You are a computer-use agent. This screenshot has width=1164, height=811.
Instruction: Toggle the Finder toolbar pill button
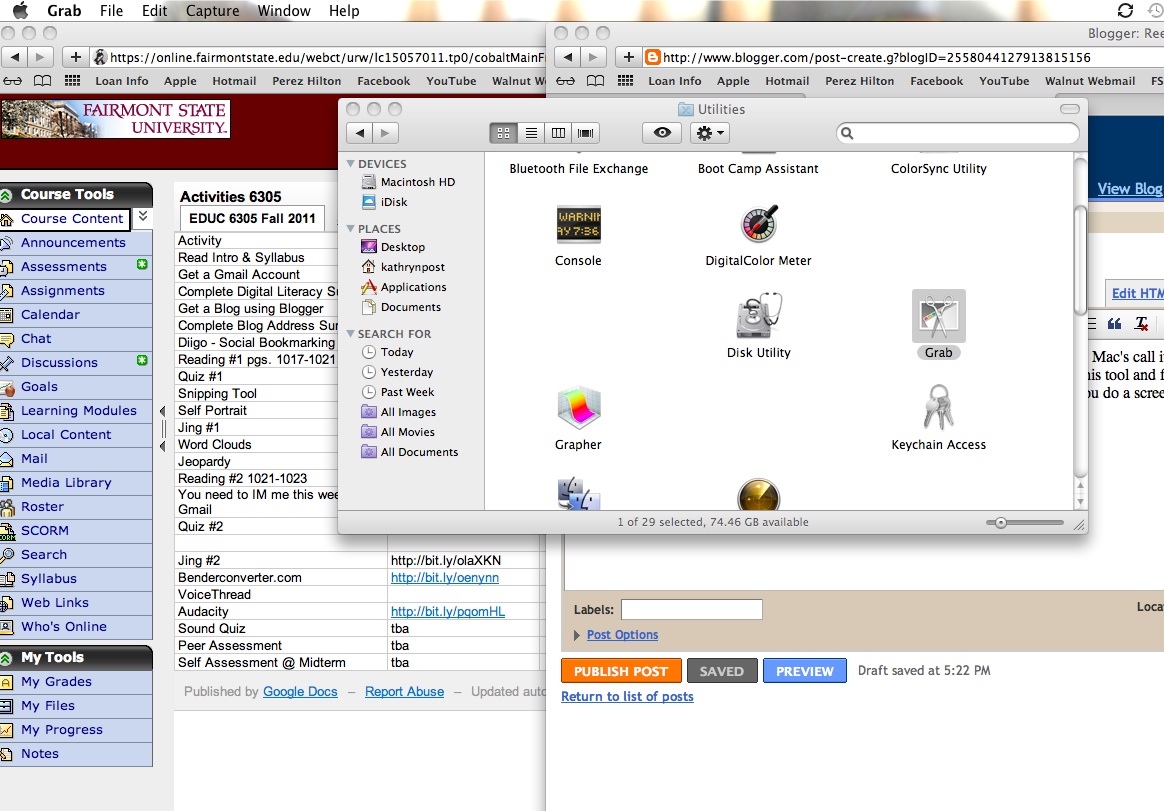tap(1070, 109)
